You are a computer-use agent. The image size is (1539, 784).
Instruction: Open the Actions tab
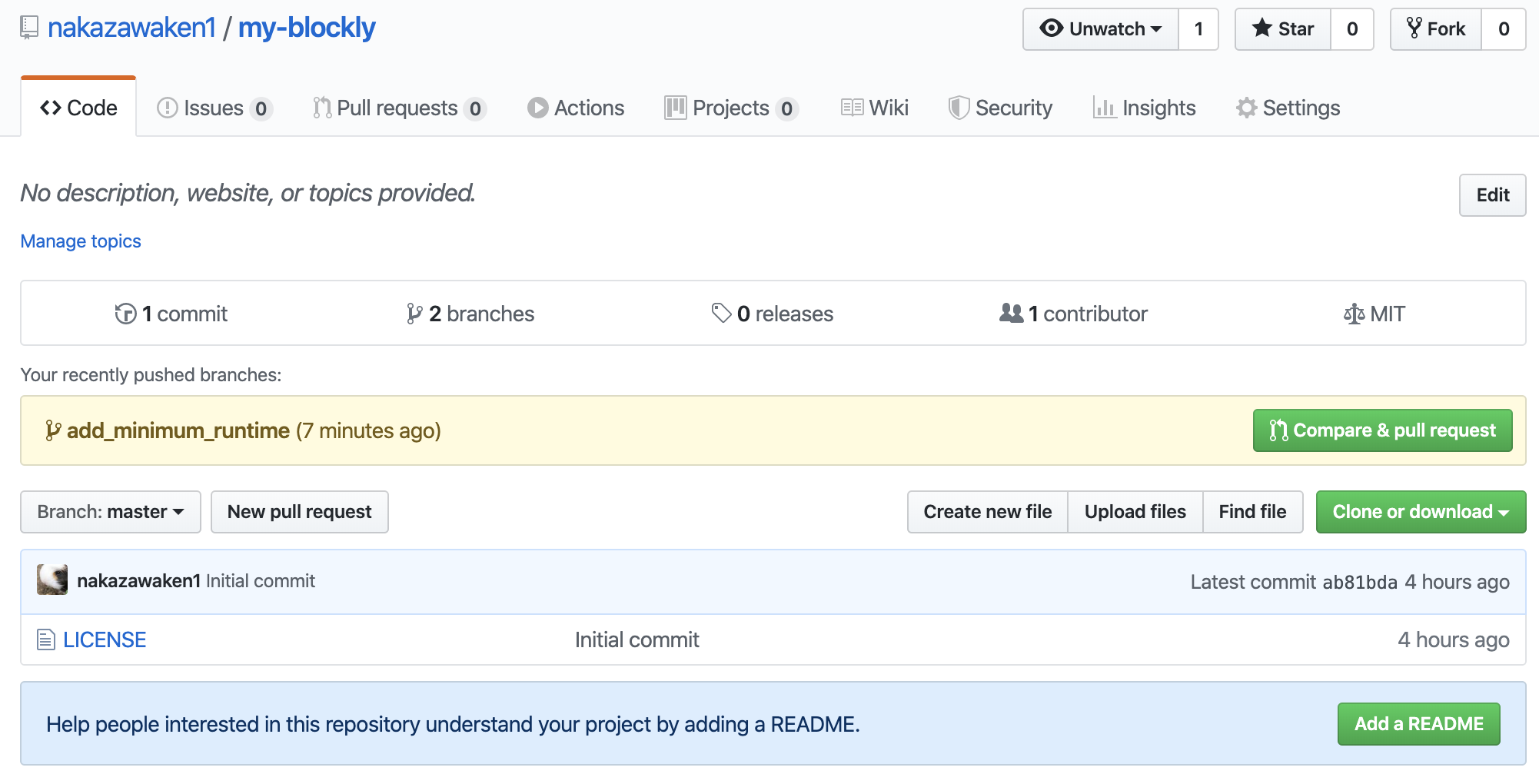(575, 108)
